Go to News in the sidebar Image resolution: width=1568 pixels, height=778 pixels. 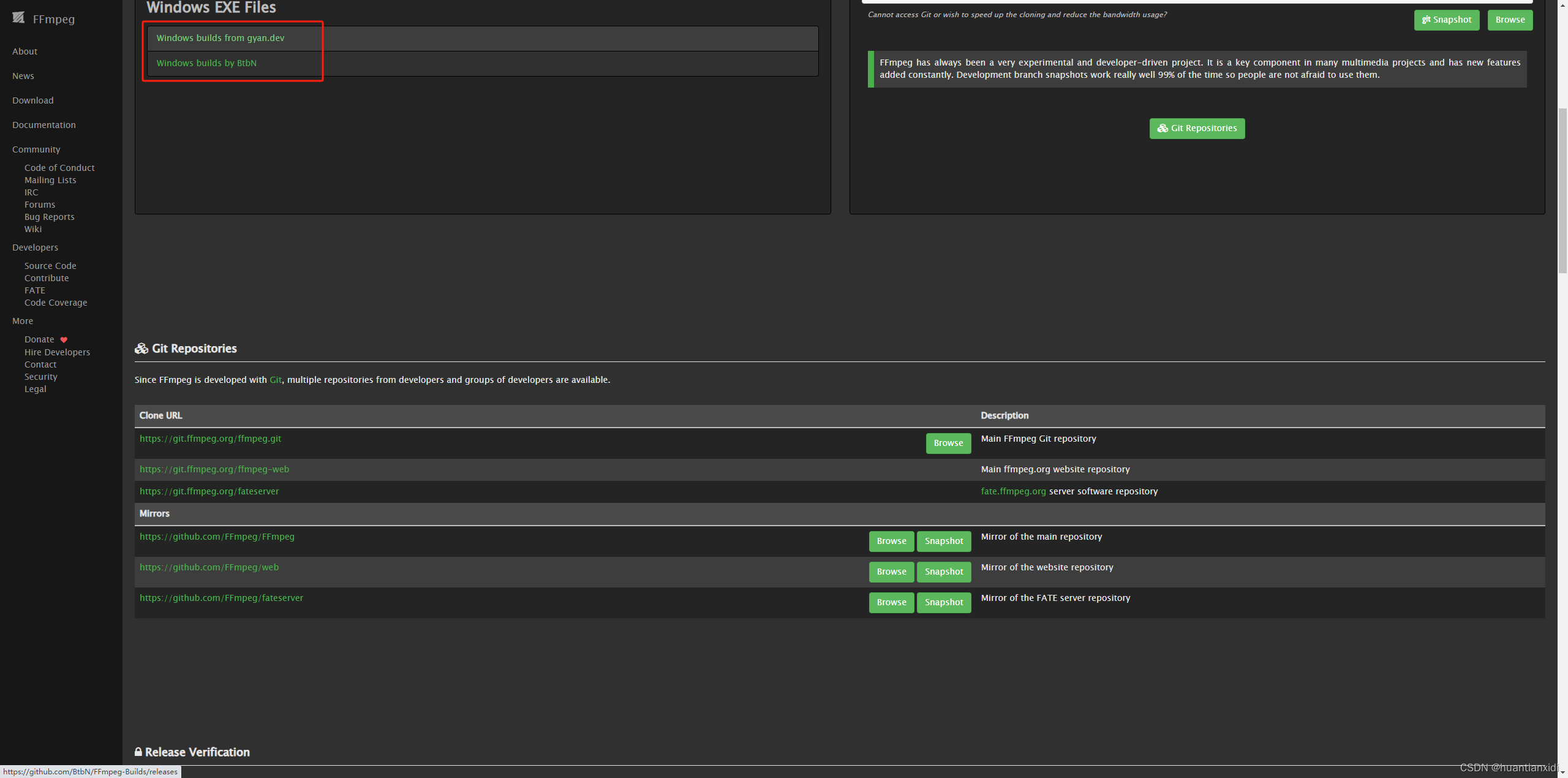click(23, 76)
